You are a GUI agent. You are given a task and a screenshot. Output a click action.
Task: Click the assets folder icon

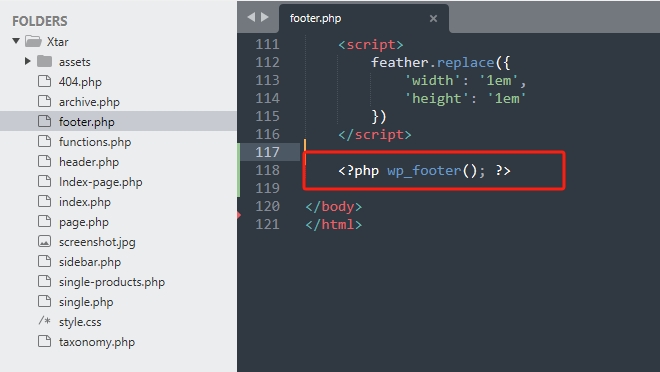click(44, 61)
